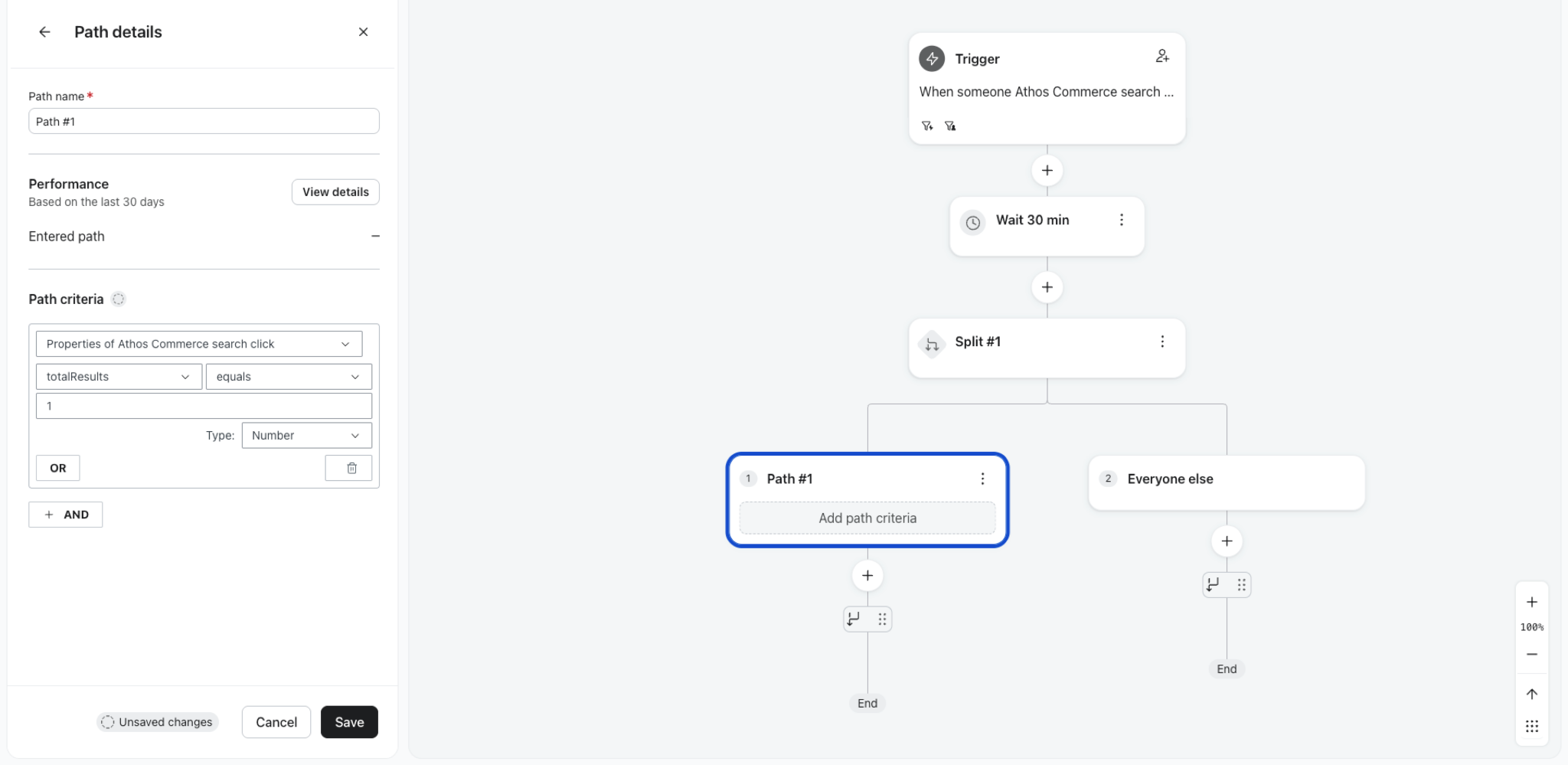Image resolution: width=1568 pixels, height=765 pixels.
Task: Open the three-dot menu on Wait 30 min
Action: click(1122, 220)
